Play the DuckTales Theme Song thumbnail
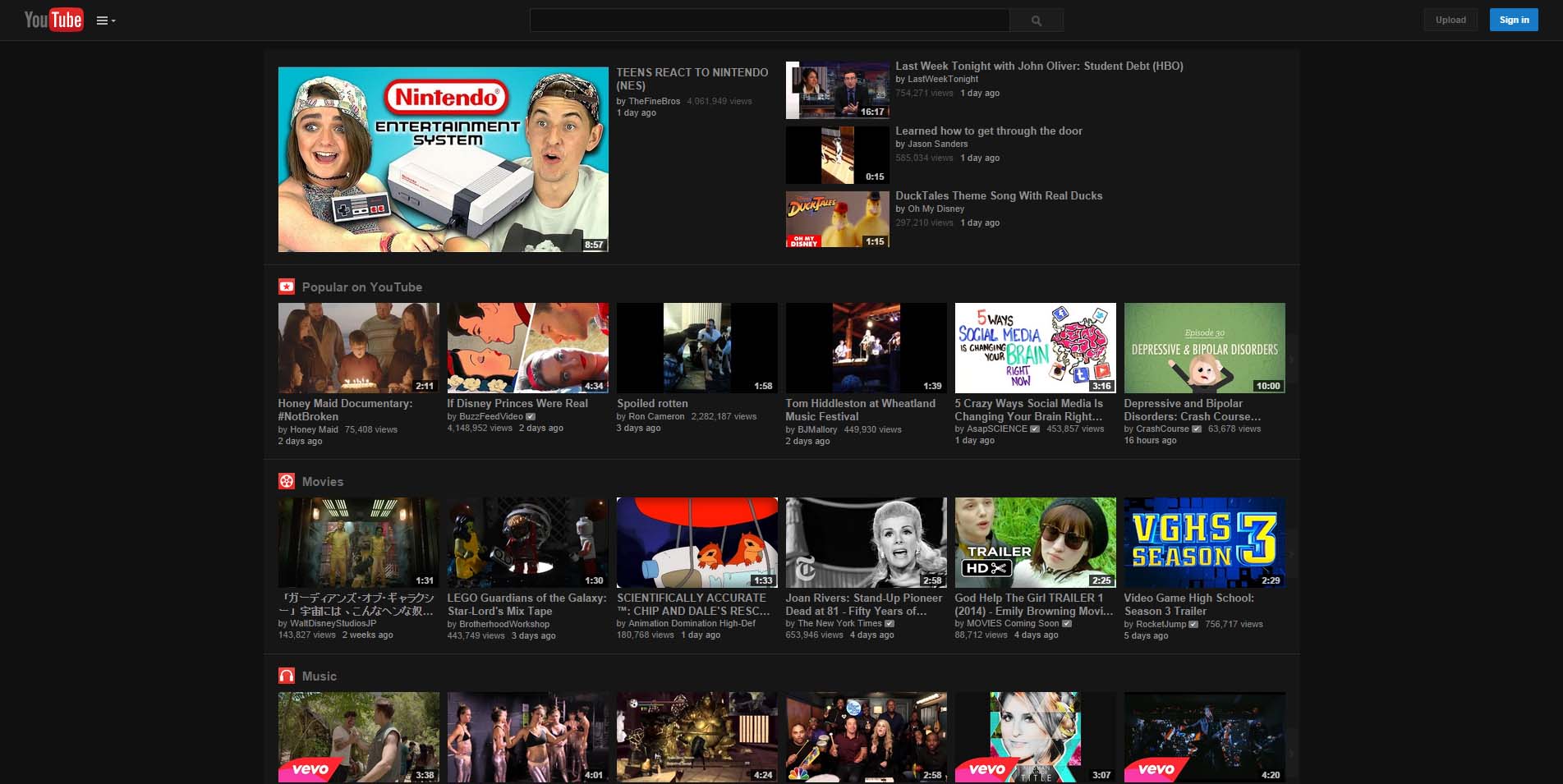Image resolution: width=1563 pixels, height=784 pixels. coord(838,219)
